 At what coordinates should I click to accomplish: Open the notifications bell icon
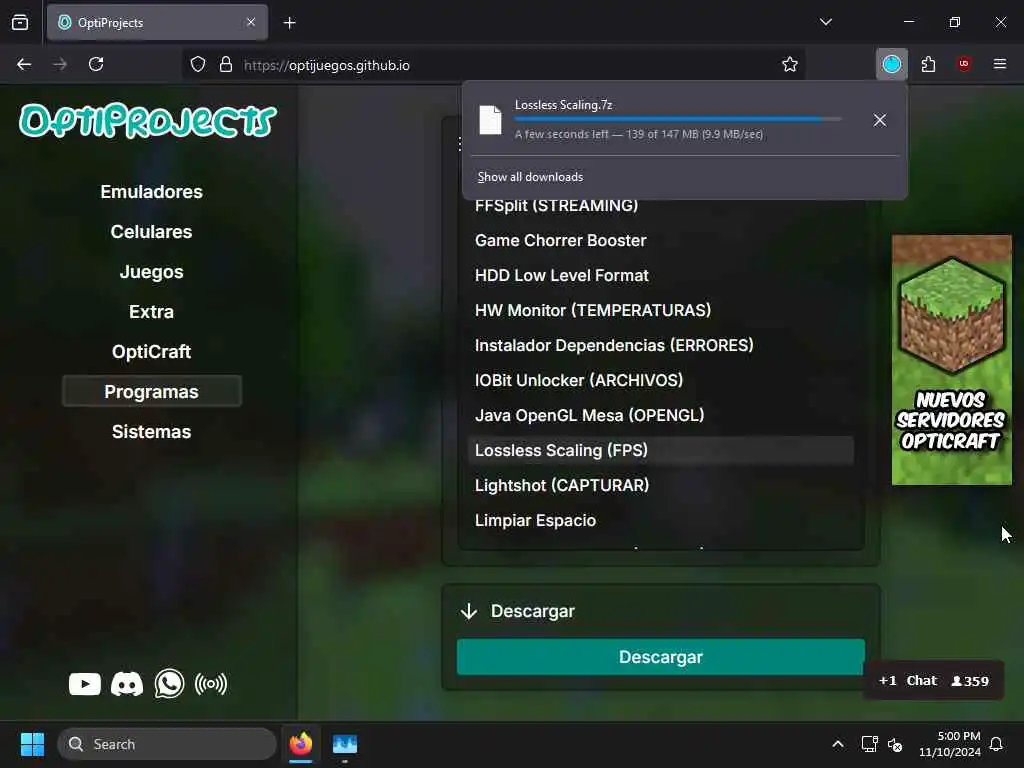coord(997,744)
